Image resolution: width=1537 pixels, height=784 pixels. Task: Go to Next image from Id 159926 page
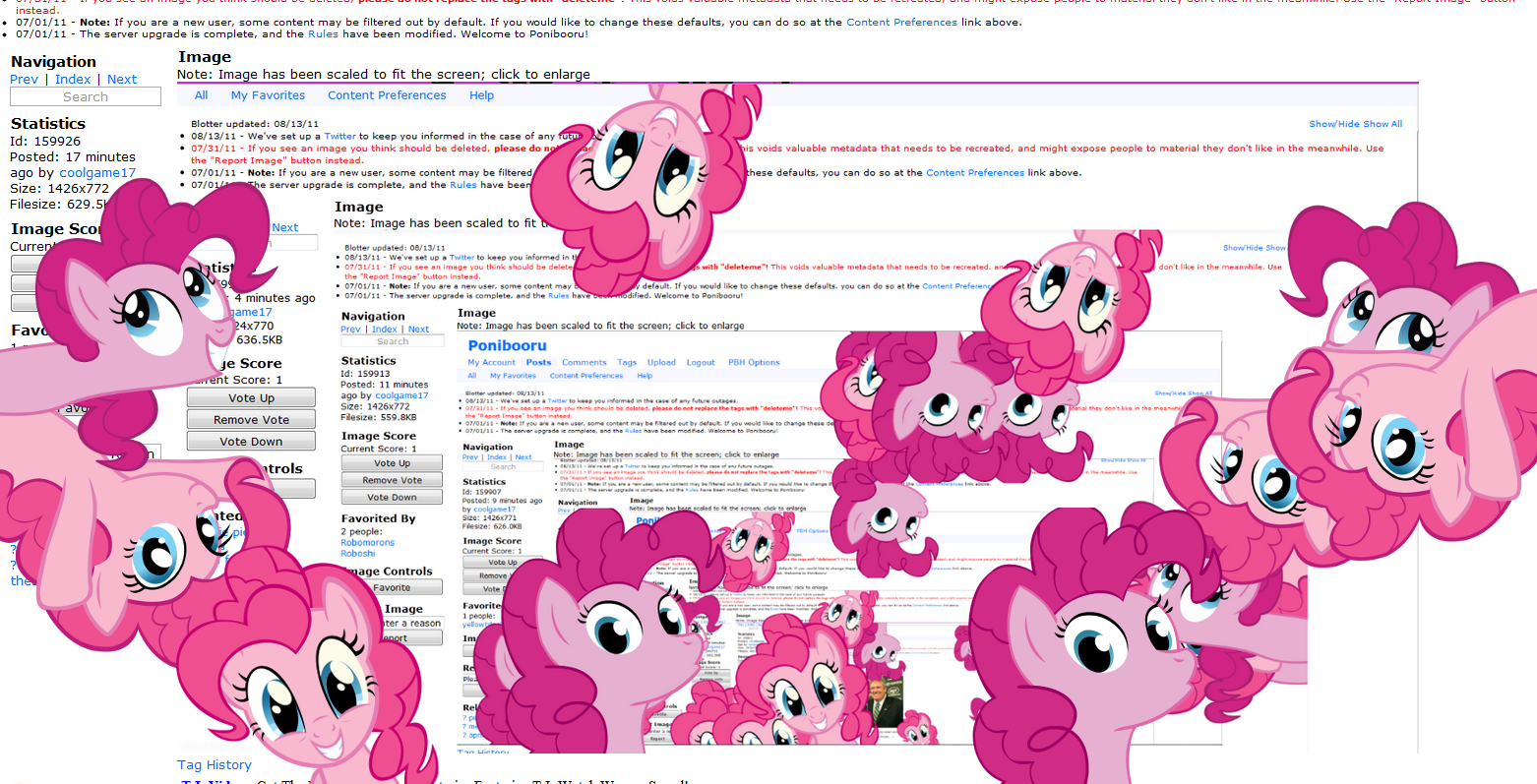[x=122, y=80]
